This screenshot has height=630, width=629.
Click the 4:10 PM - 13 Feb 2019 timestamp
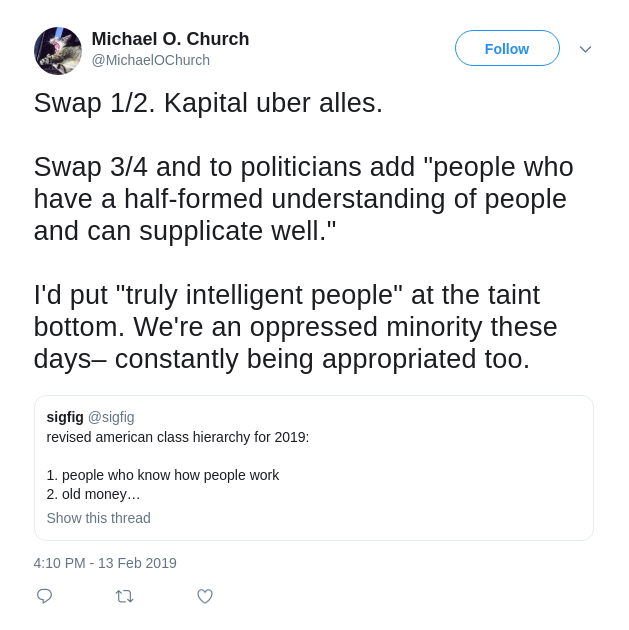point(105,563)
